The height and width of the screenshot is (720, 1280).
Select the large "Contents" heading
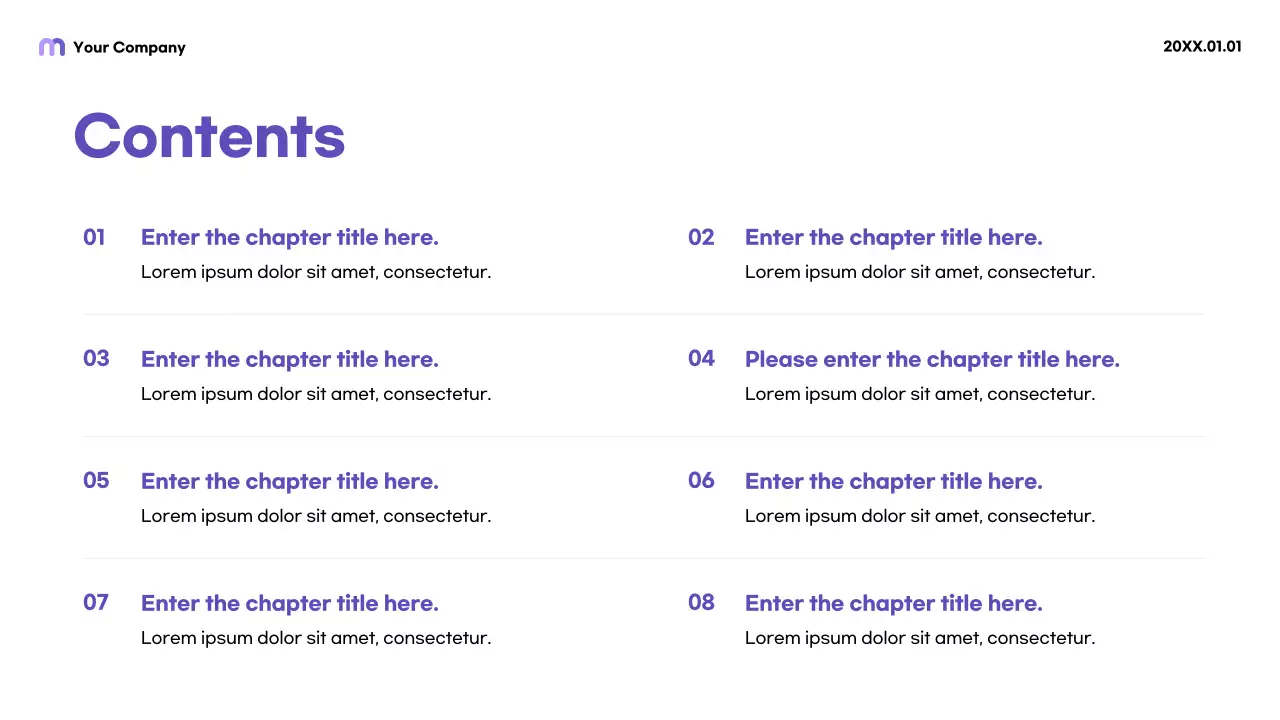point(210,136)
